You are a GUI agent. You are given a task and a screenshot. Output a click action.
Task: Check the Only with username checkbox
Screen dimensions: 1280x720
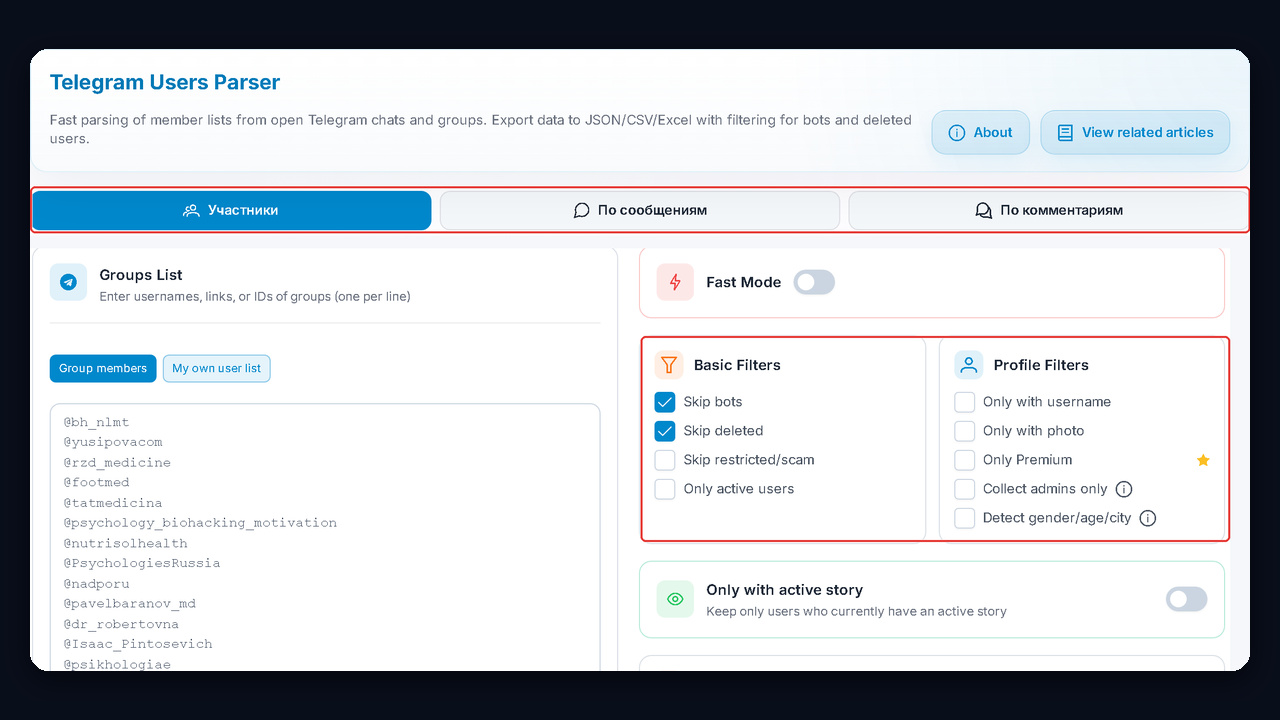tap(965, 402)
